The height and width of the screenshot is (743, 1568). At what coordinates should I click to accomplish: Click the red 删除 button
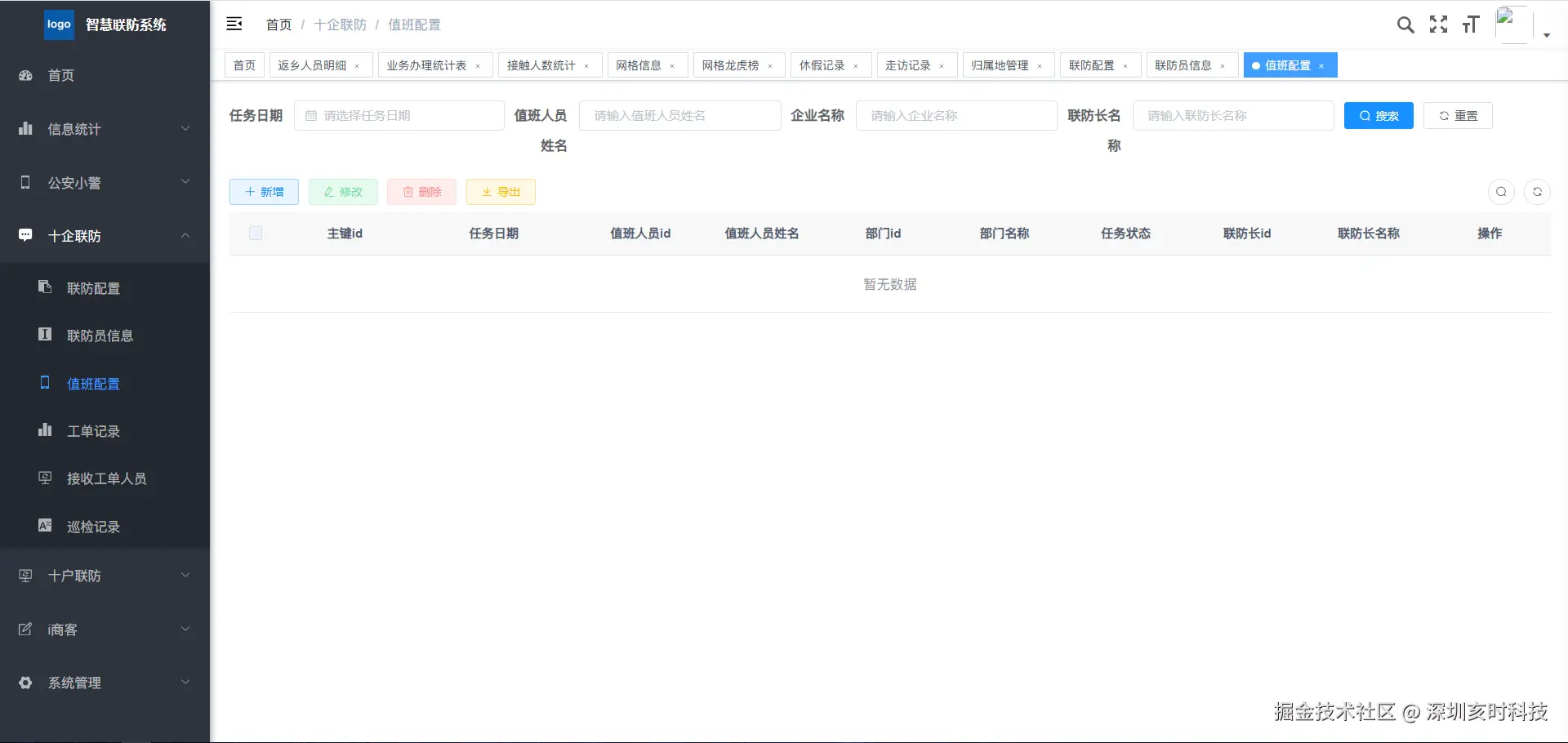coord(421,192)
